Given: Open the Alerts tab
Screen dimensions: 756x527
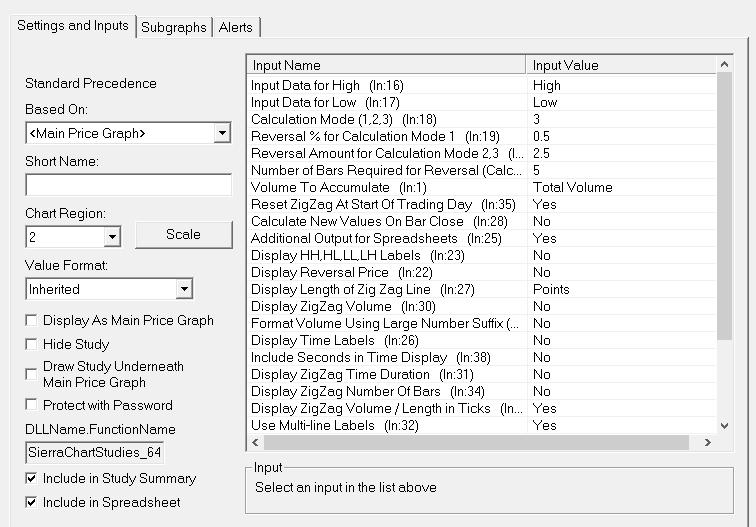Looking at the screenshot, I should [x=236, y=27].
